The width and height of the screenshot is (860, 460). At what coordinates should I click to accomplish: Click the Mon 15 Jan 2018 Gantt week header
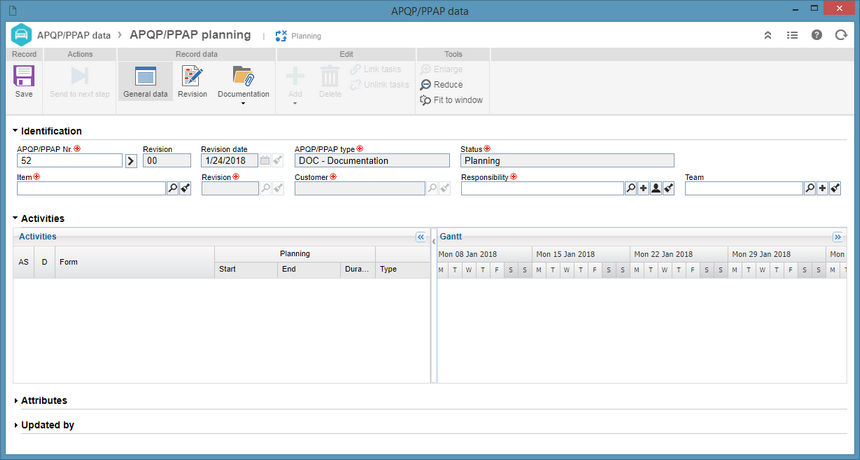pyautogui.click(x=581, y=254)
